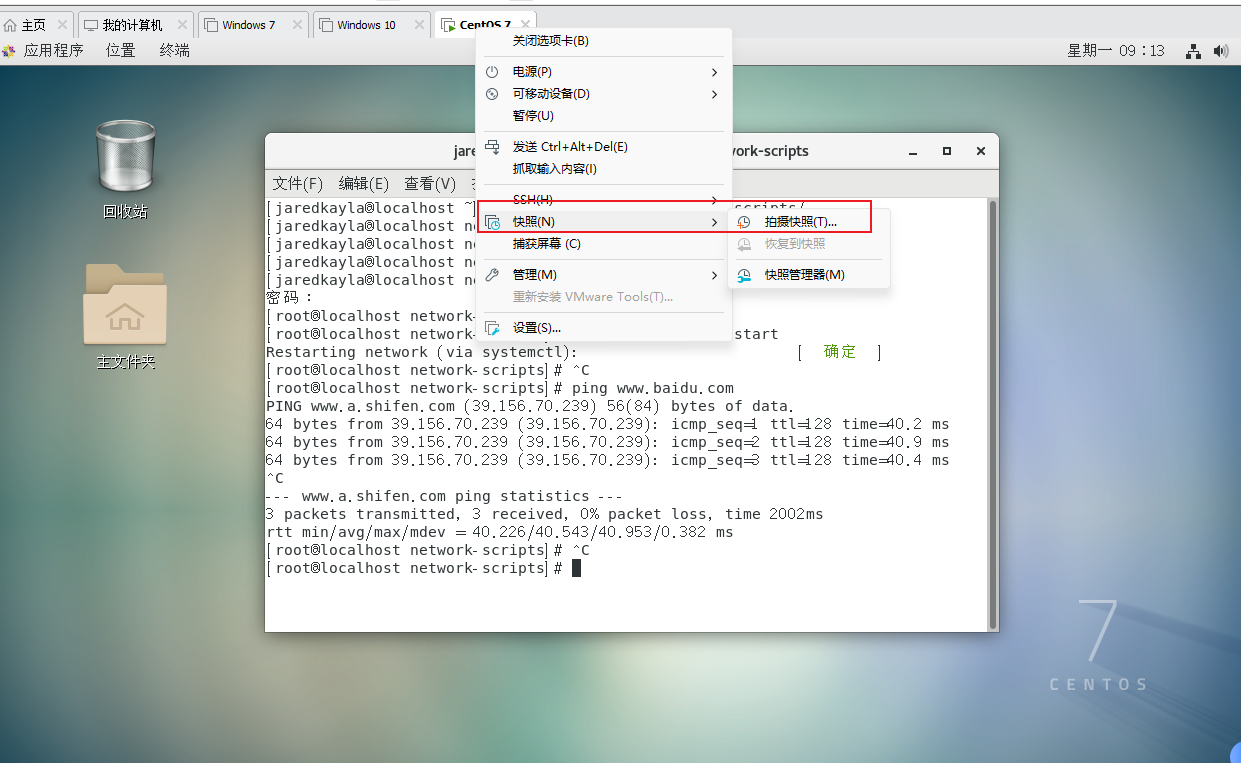Image resolution: width=1241 pixels, height=763 pixels.
Task: Expand the 电源(P) submenu
Action: point(604,72)
